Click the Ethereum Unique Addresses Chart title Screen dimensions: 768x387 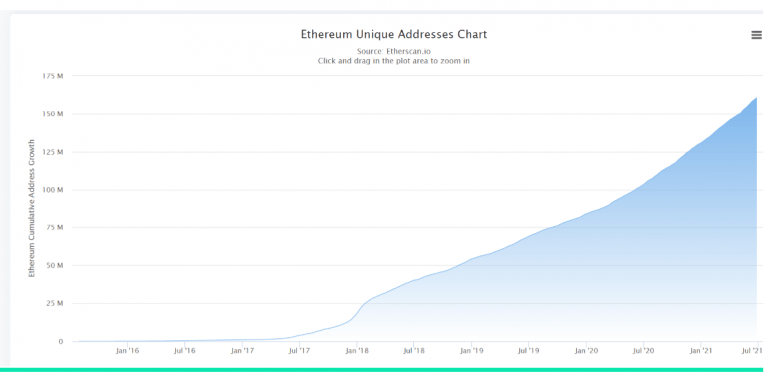coord(394,34)
